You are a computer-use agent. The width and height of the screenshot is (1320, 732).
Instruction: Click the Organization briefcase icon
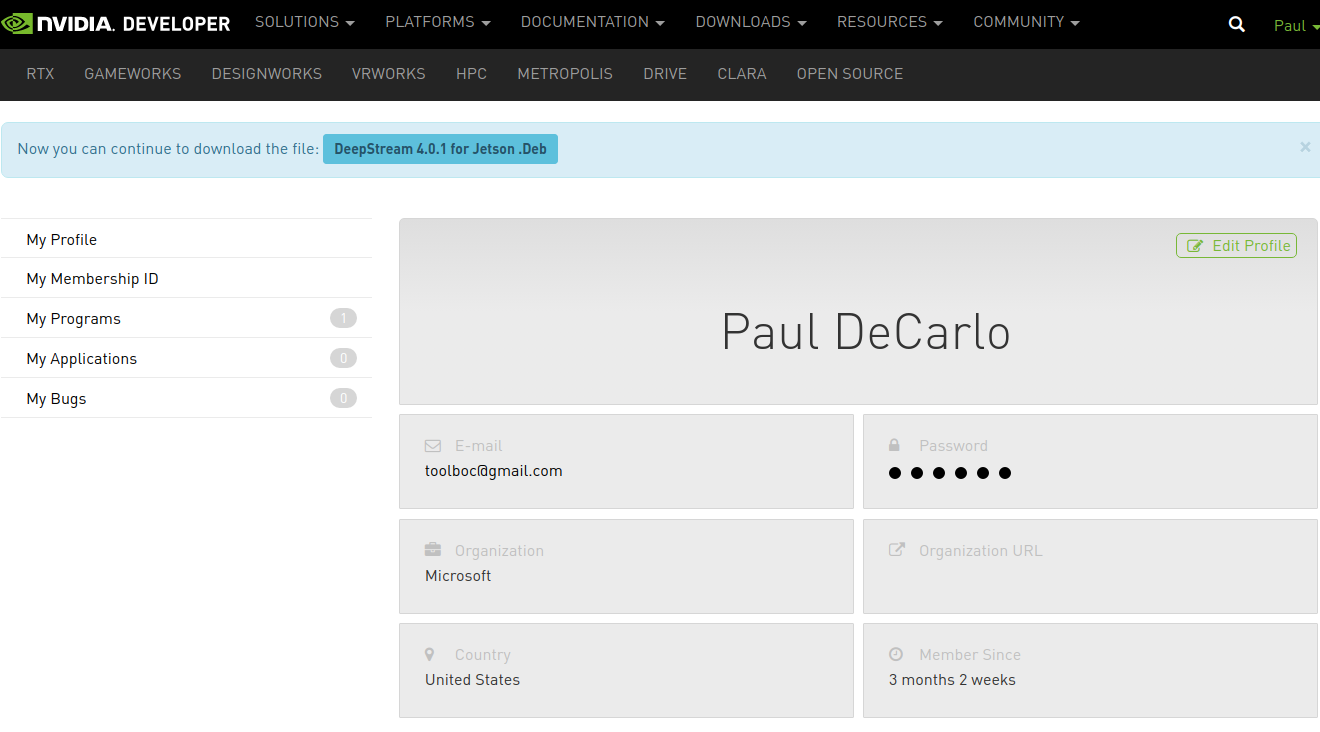coord(433,550)
